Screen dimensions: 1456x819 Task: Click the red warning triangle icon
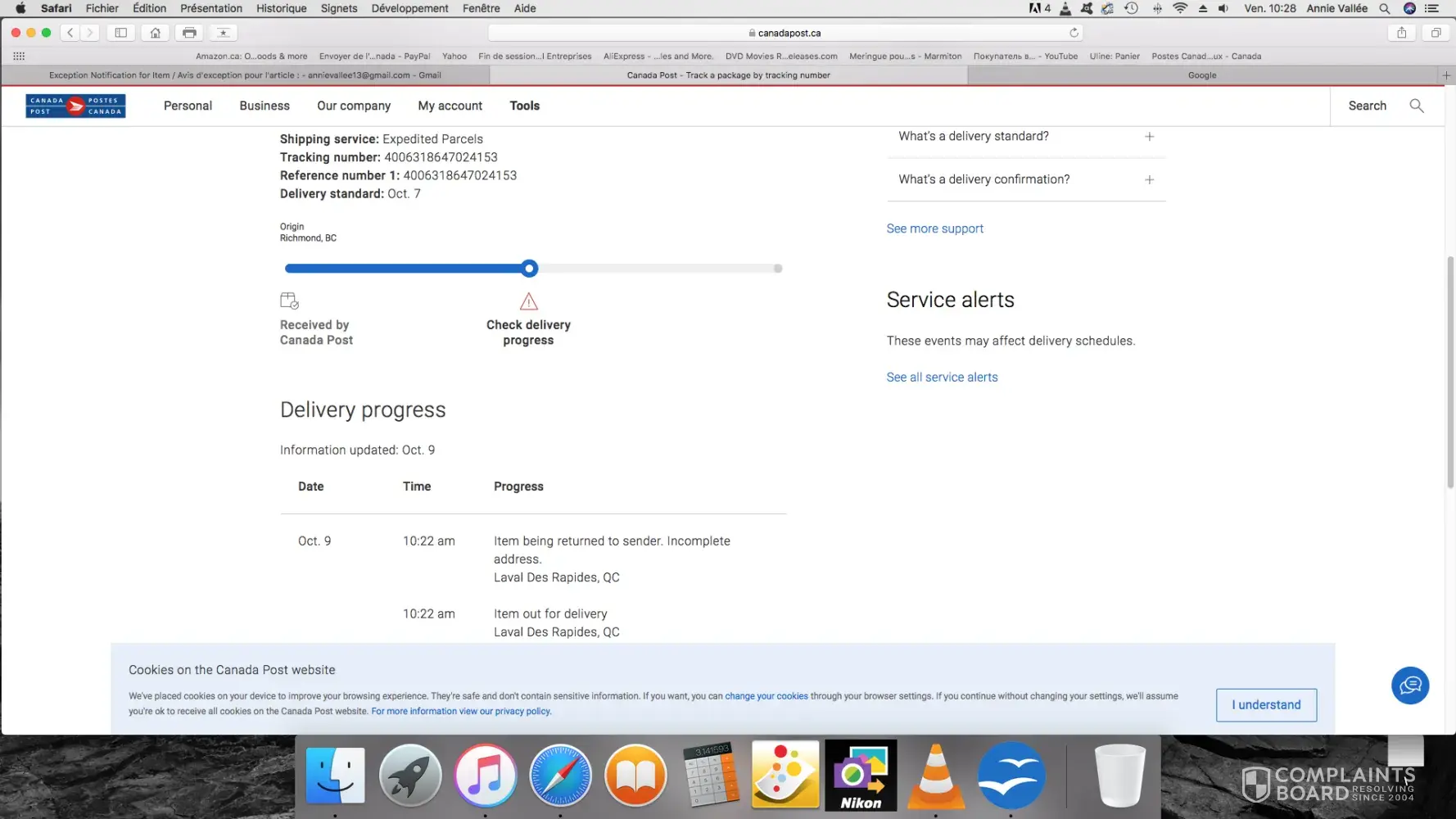tap(528, 301)
